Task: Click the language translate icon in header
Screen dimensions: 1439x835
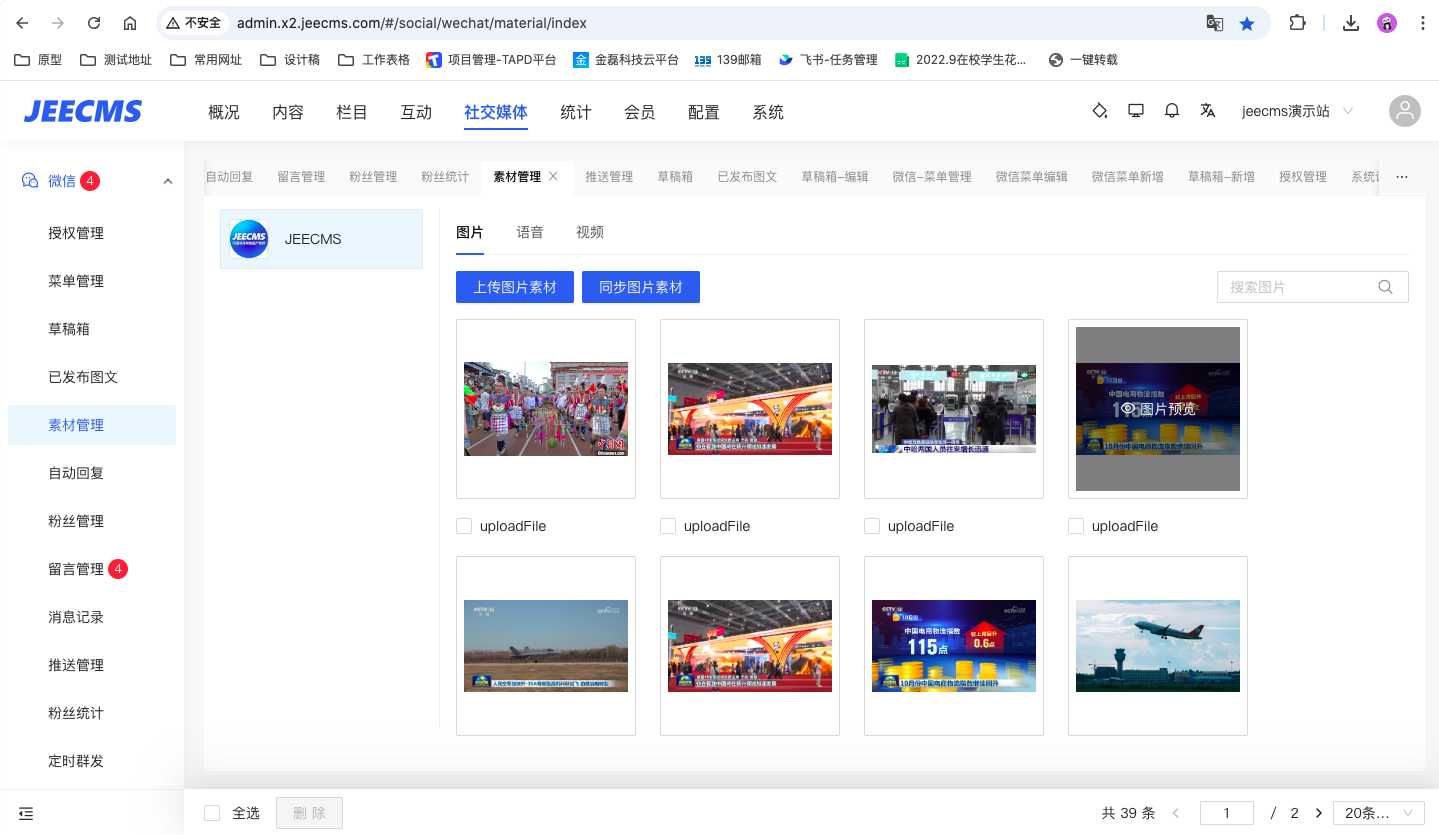Action: point(1208,111)
